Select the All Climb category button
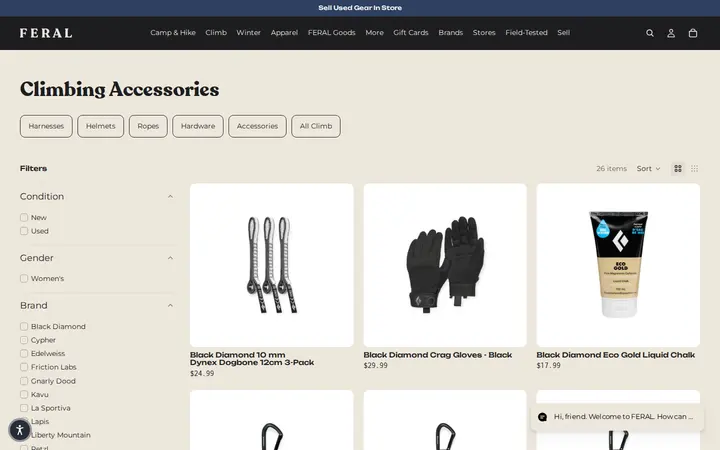720x450 pixels. (316, 126)
